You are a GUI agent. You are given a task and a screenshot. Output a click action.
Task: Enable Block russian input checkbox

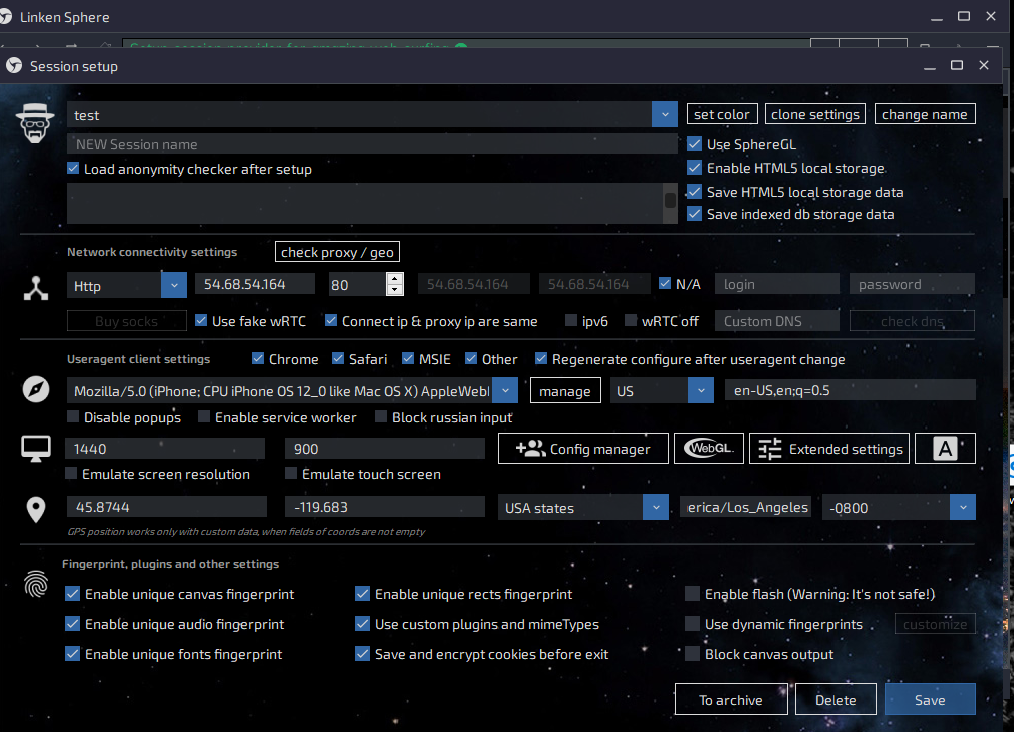[x=382, y=416]
